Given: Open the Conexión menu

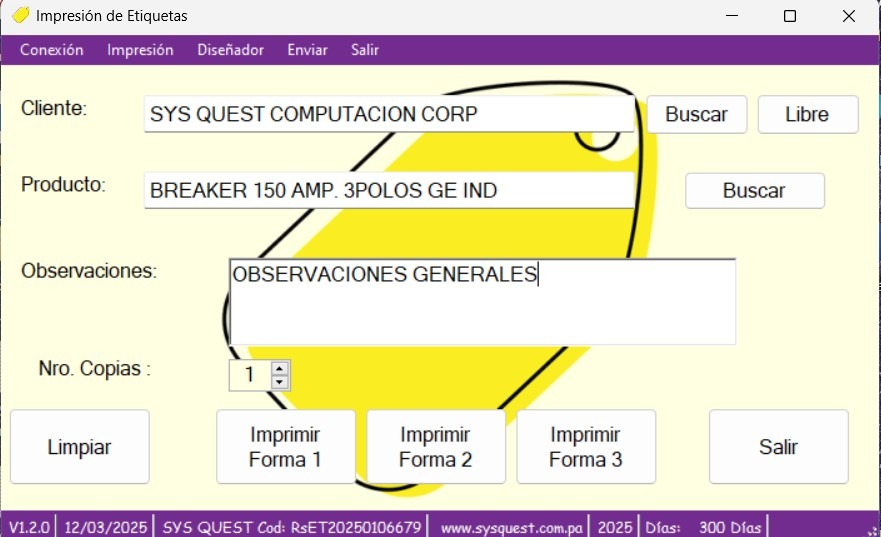Looking at the screenshot, I should 52,50.
